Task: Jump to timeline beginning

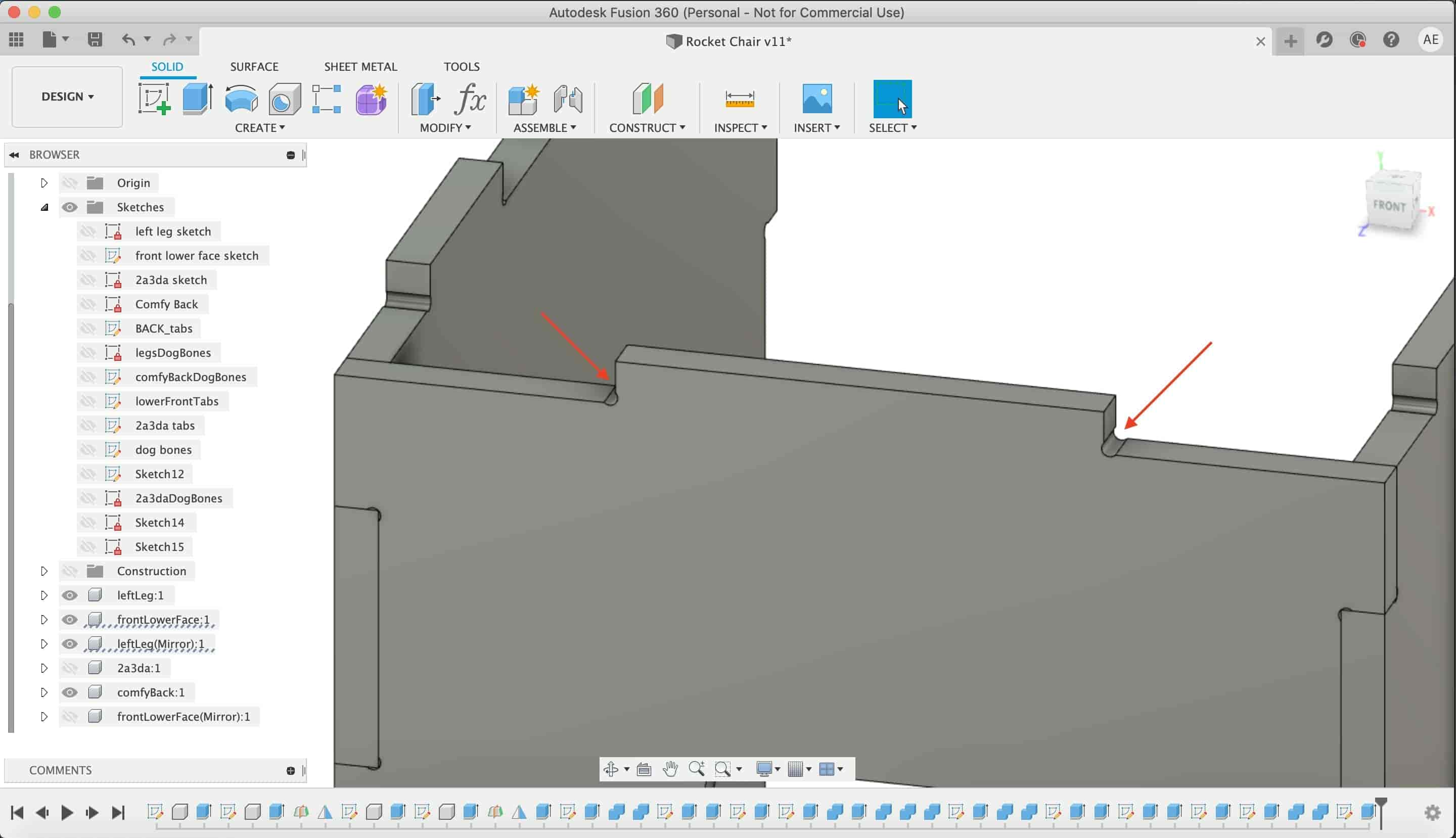Action: [x=17, y=813]
